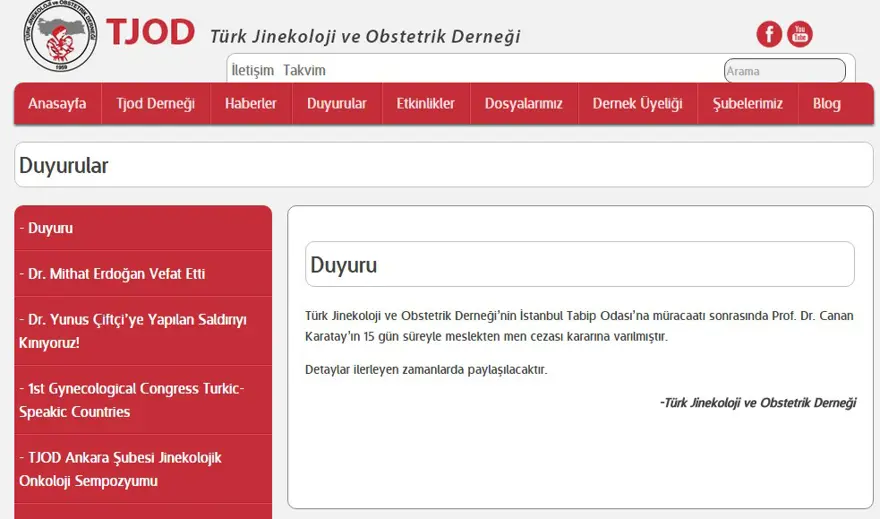Go to Anasayfa in navigation bar
Image resolution: width=880 pixels, height=519 pixels.
[57, 104]
